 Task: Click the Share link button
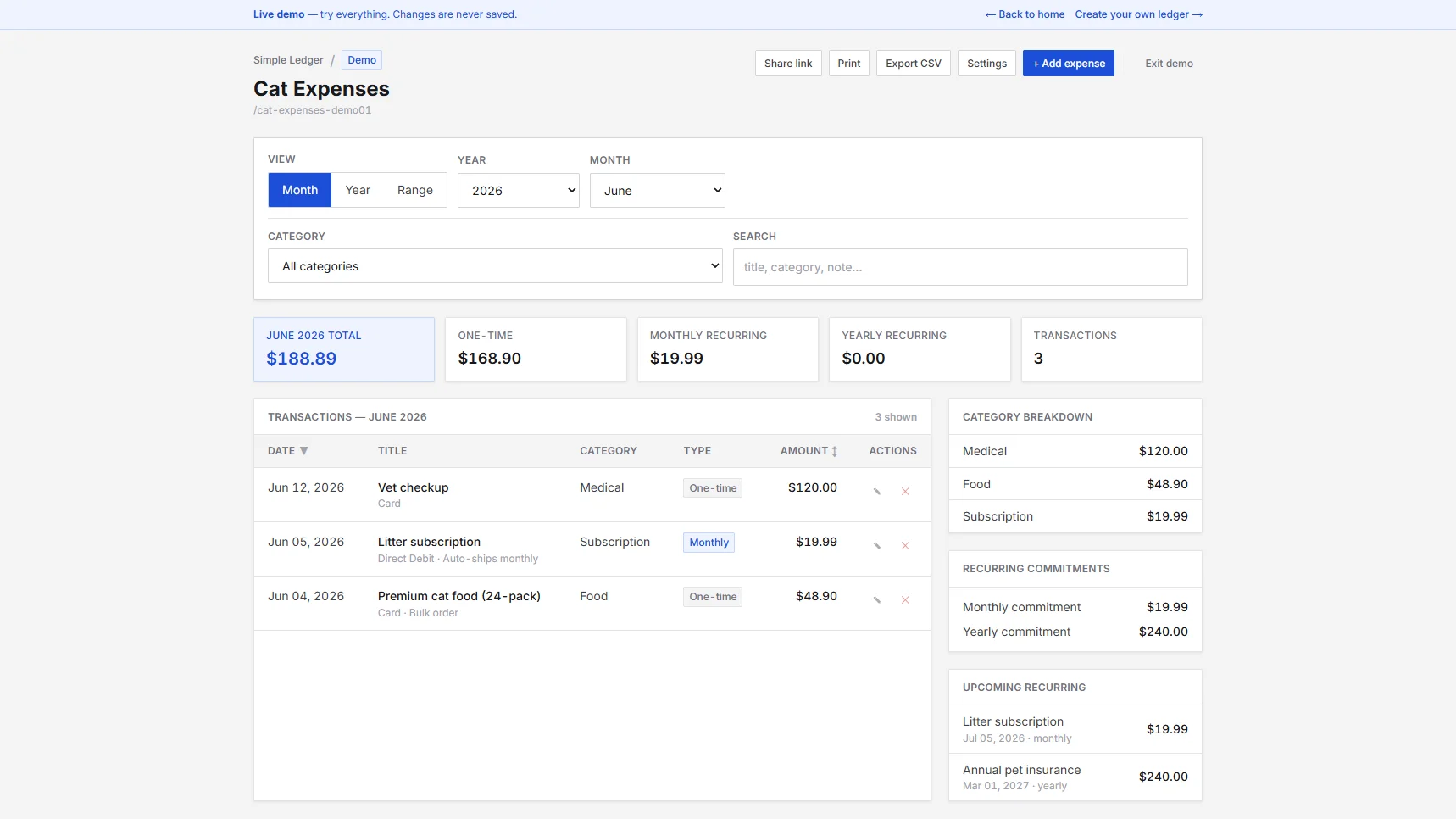(788, 64)
